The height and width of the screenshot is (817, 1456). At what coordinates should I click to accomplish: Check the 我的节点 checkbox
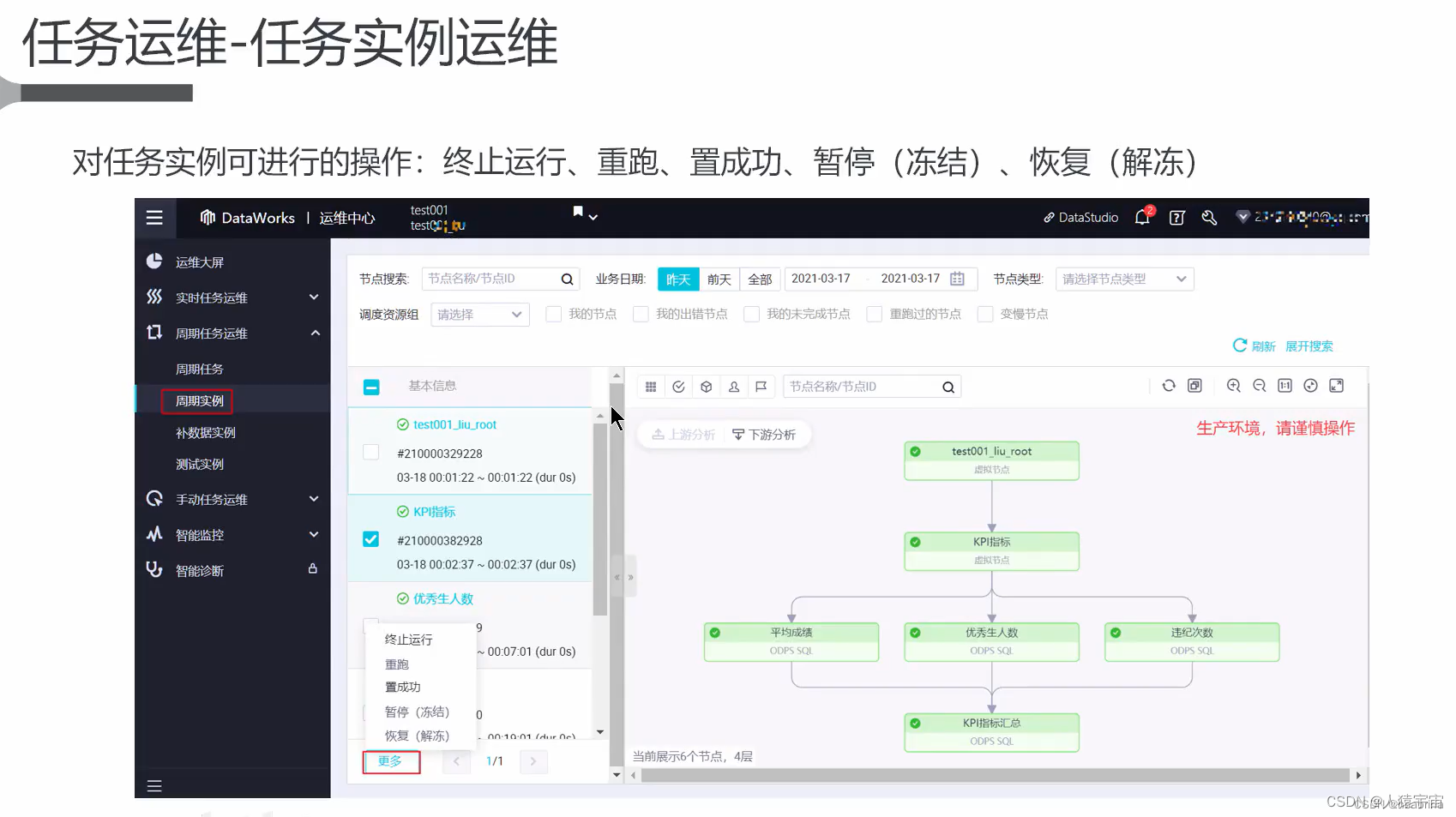553,314
